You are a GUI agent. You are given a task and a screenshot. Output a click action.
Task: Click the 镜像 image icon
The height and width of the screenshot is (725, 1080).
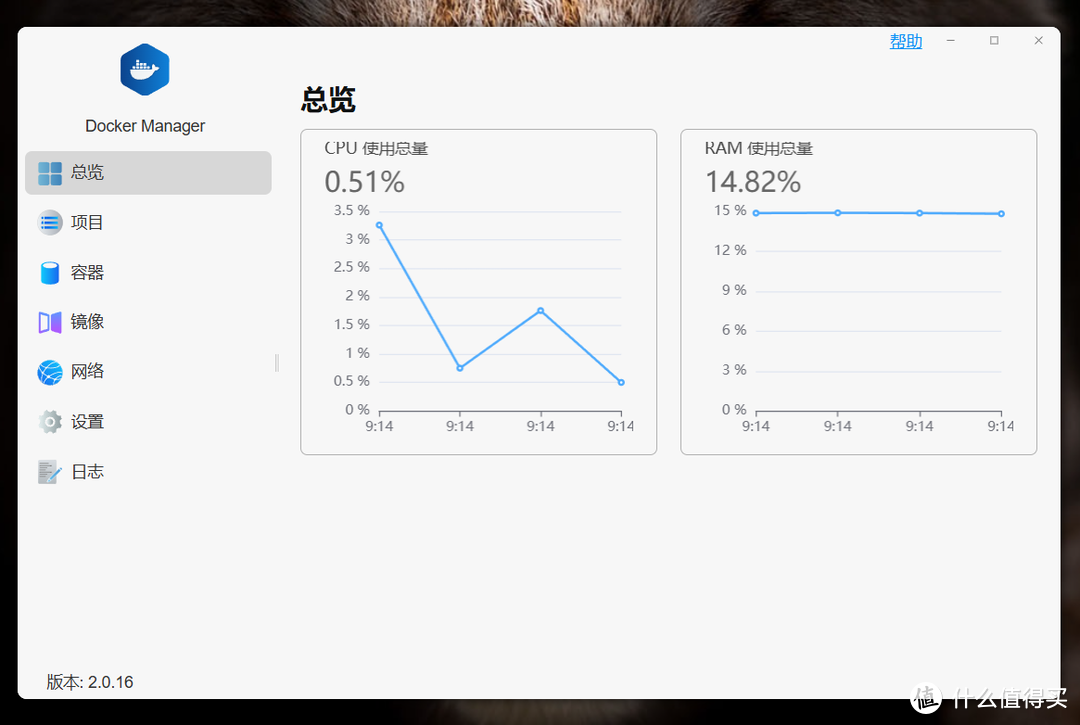pos(50,322)
